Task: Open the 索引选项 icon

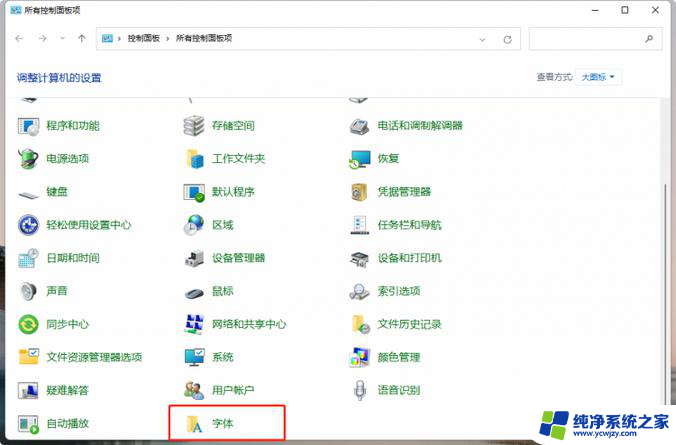Action: click(360, 291)
